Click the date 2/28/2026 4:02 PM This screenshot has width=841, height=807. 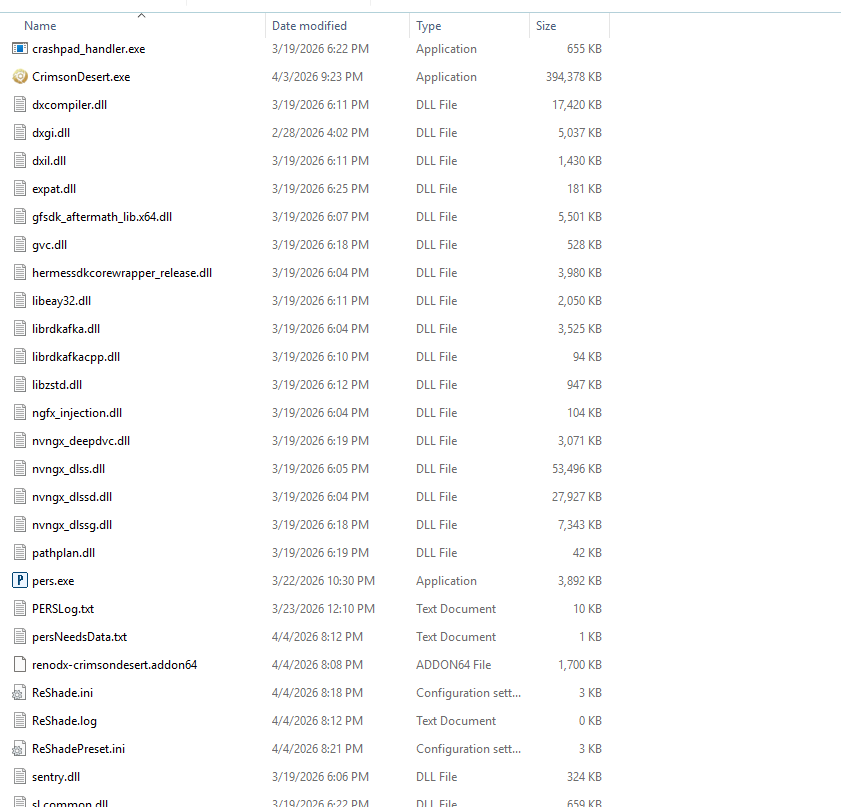click(x=320, y=132)
